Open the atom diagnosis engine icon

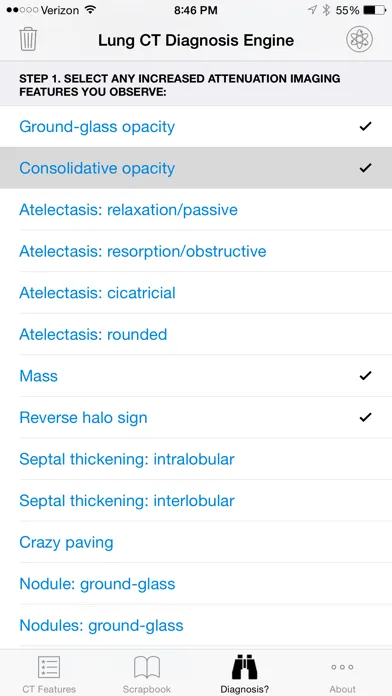pyautogui.click(x=359, y=40)
